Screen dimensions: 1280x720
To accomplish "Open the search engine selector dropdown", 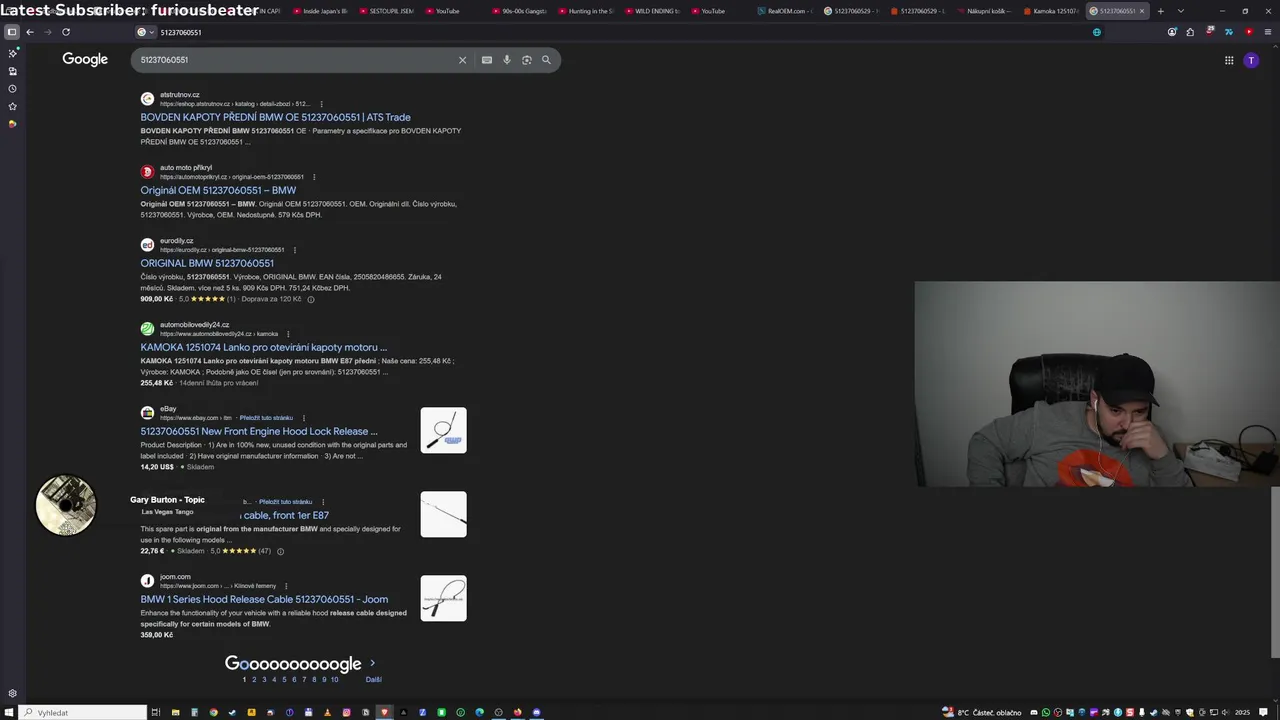I will pos(146,32).
